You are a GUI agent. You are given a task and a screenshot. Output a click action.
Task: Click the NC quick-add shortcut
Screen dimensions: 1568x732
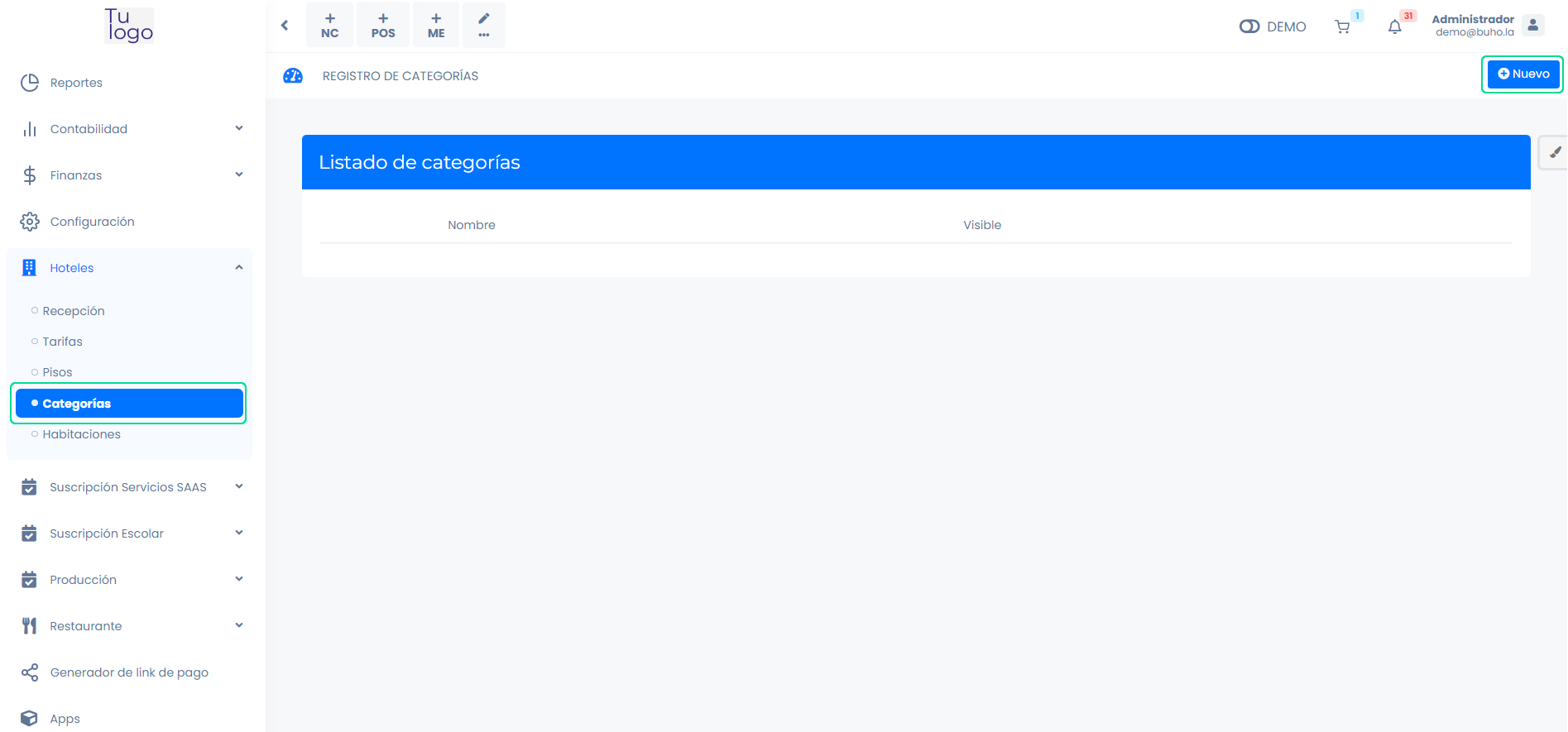(329, 25)
